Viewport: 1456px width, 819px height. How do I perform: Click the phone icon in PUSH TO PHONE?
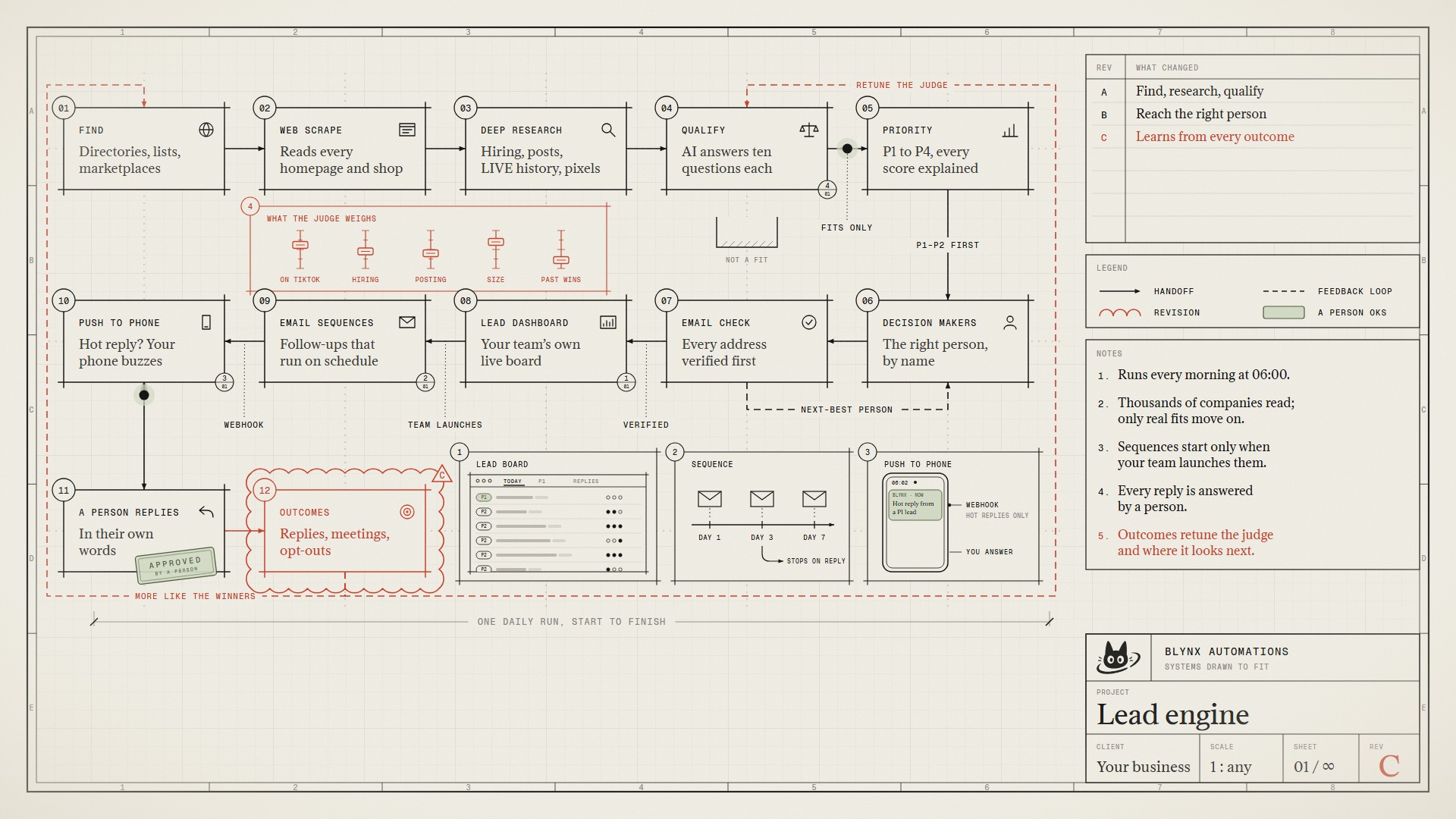[x=206, y=322]
